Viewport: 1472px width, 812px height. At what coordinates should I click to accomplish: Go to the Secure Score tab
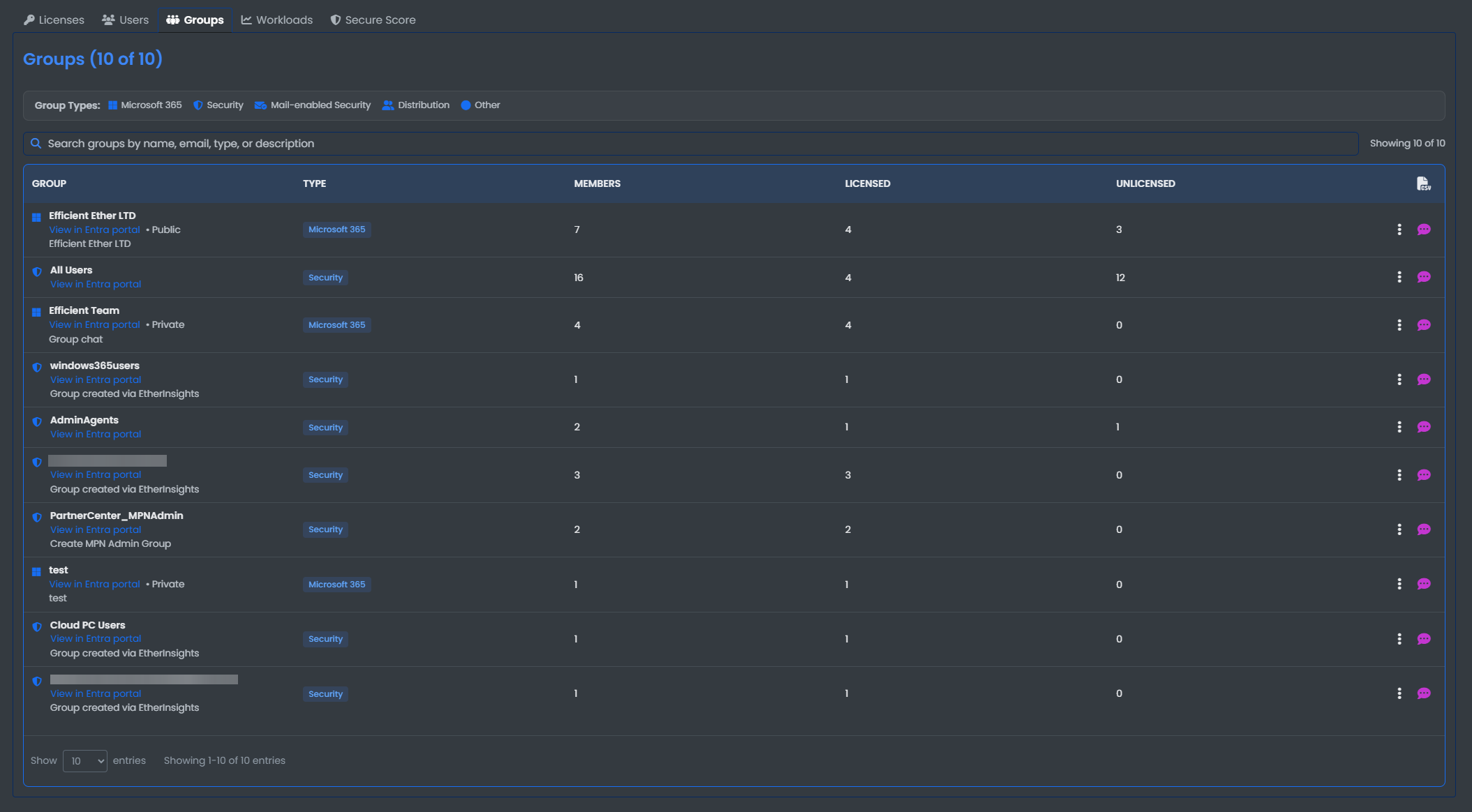tap(373, 20)
